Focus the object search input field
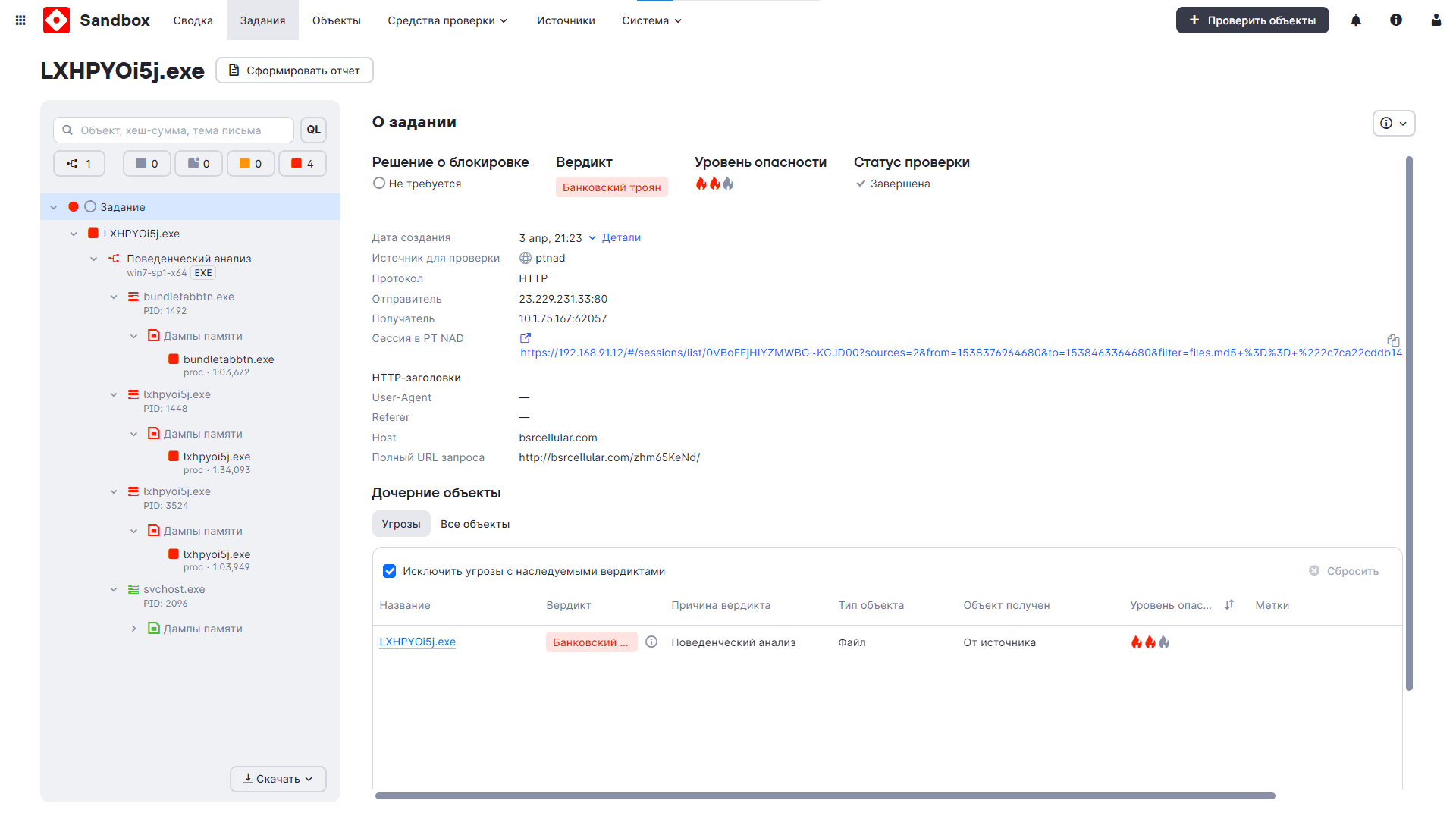1456x819 pixels. (x=182, y=130)
